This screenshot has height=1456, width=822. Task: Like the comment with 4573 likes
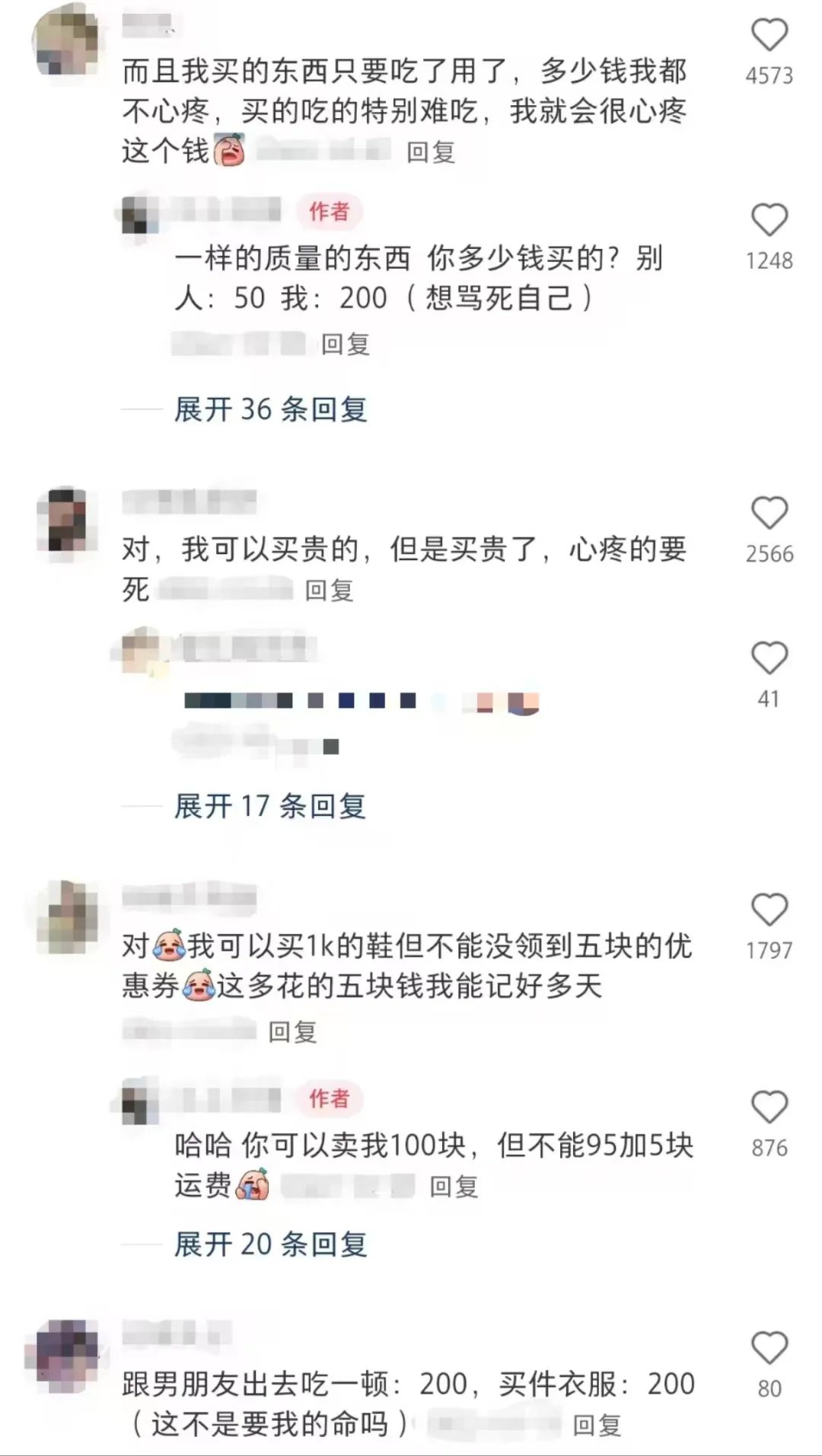[x=769, y=35]
